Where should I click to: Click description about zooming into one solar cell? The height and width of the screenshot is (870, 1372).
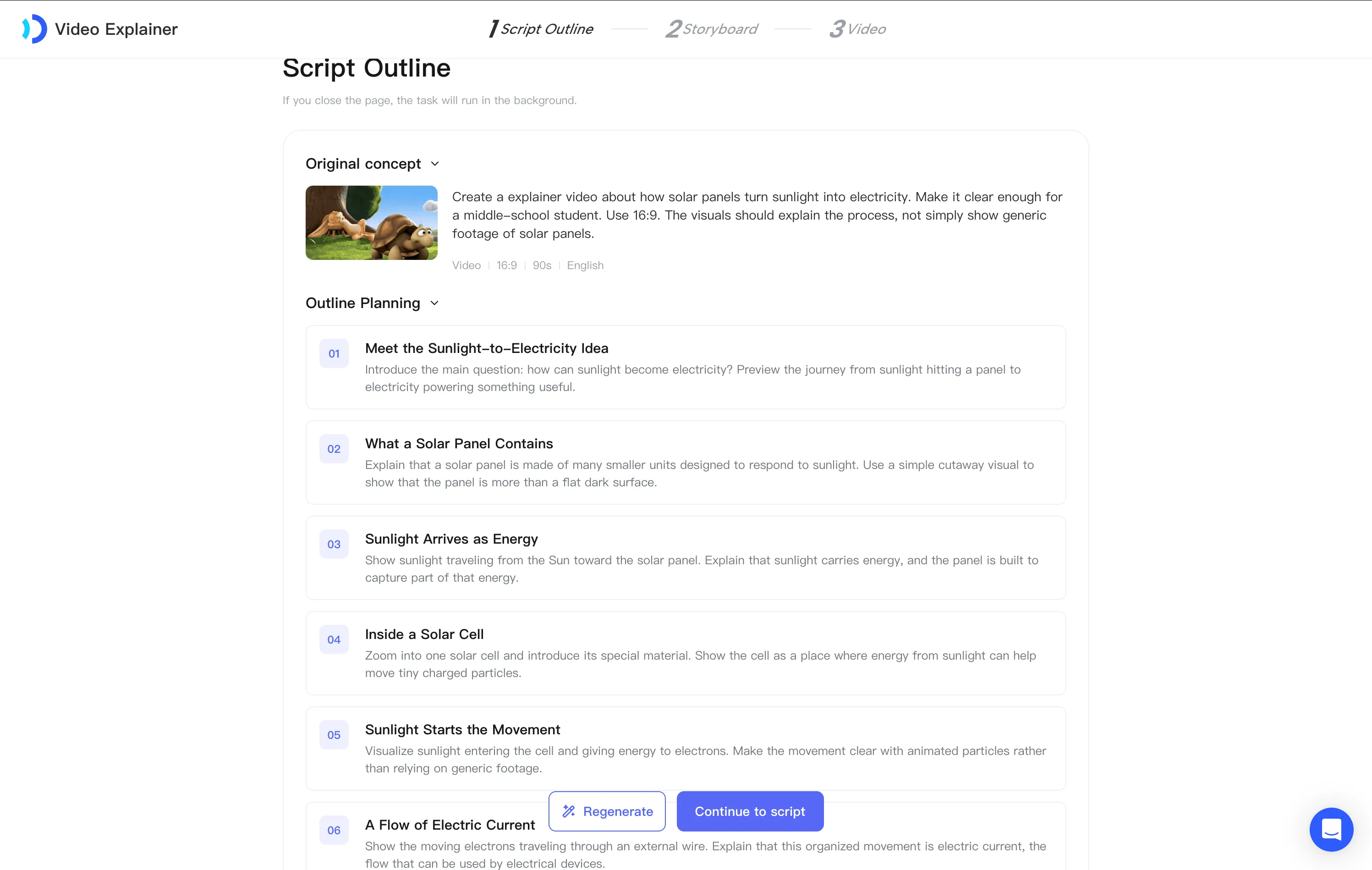(700, 664)
